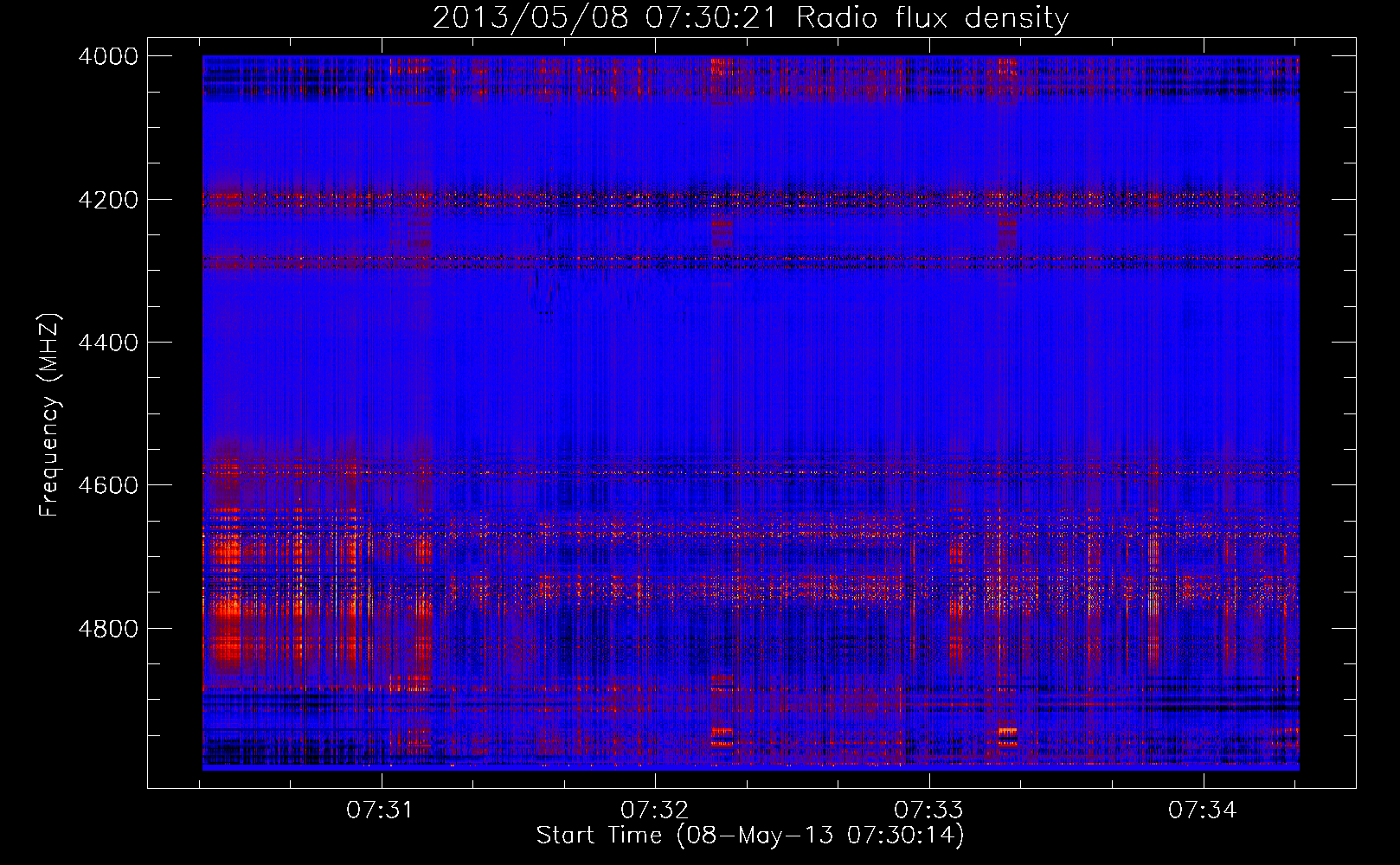Click the 4200 frequency tick label

click(x=108, y=200)
